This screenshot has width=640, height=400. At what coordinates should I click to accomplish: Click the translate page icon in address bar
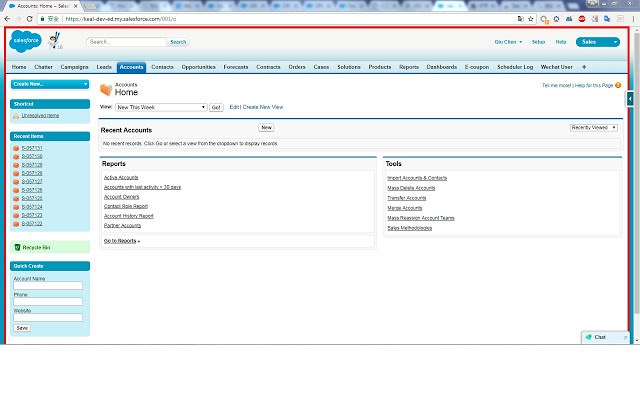(x=520, y=19)
